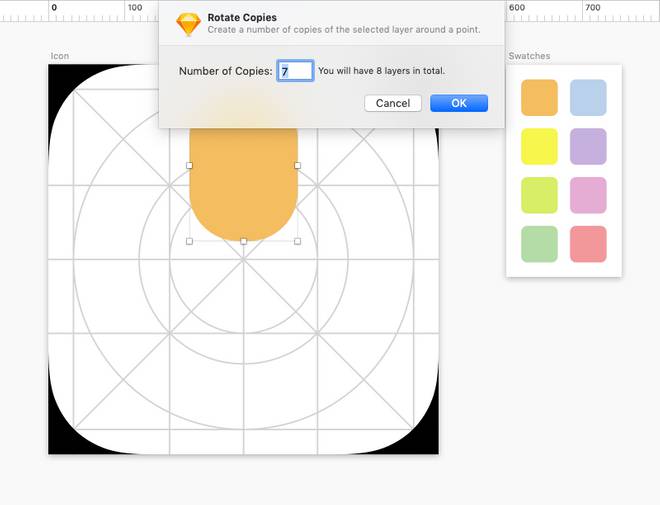Image resolution: width=660 pixels, height=505 pixels.
Task: Choose the lime green swatch
Action: tap(539, 195)
